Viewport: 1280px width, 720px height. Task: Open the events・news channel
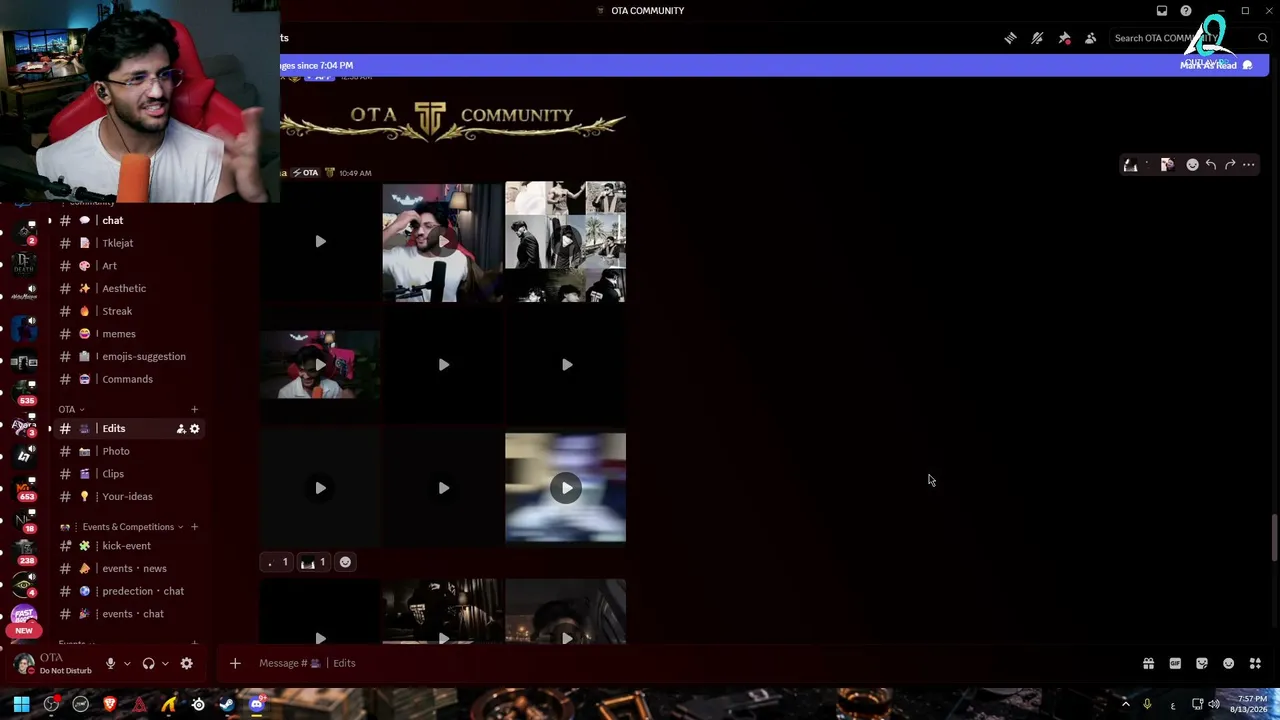(128, 569)
